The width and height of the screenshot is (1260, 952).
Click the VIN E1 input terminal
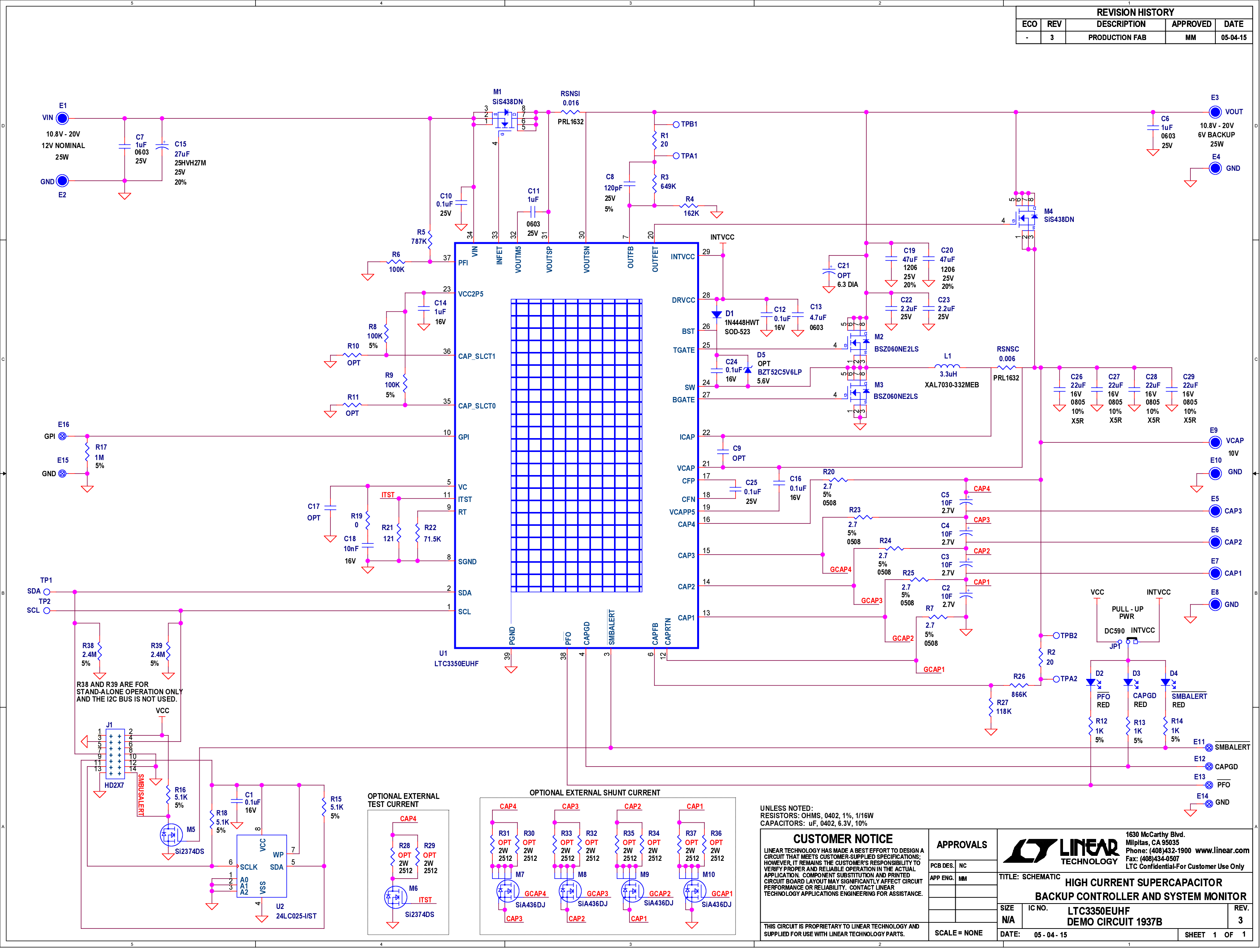click(62, 118)
